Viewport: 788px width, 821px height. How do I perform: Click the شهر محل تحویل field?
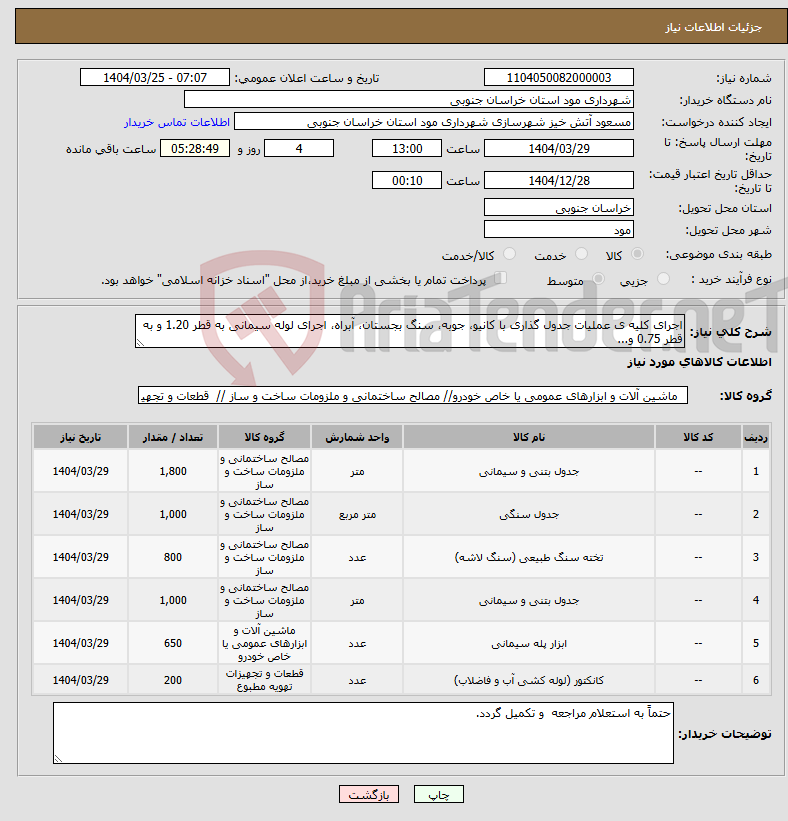click(x=559, y=229)
